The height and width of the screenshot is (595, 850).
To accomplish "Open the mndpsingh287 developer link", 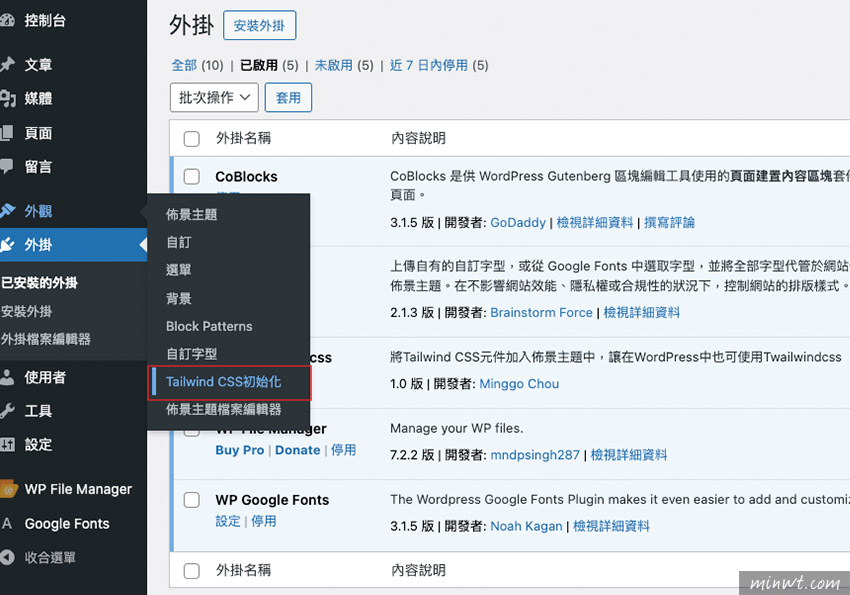I will [535, 455].
